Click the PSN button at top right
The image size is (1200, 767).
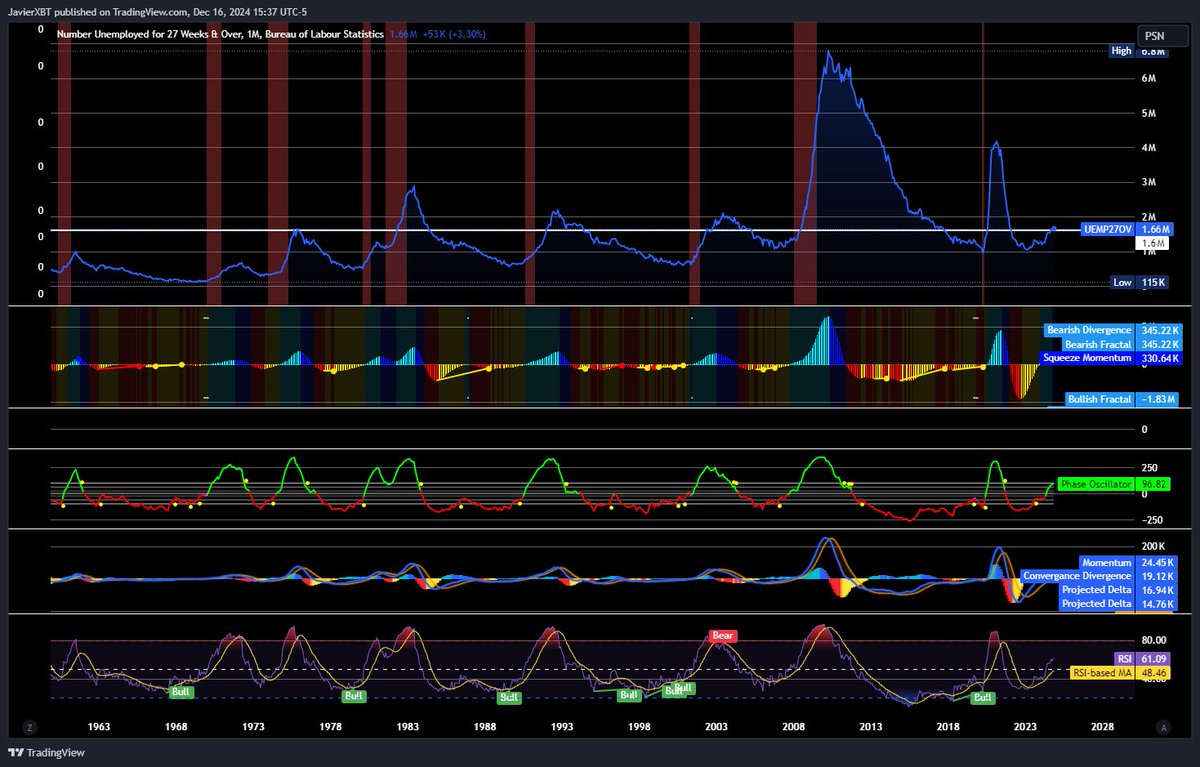point(1163,35)
